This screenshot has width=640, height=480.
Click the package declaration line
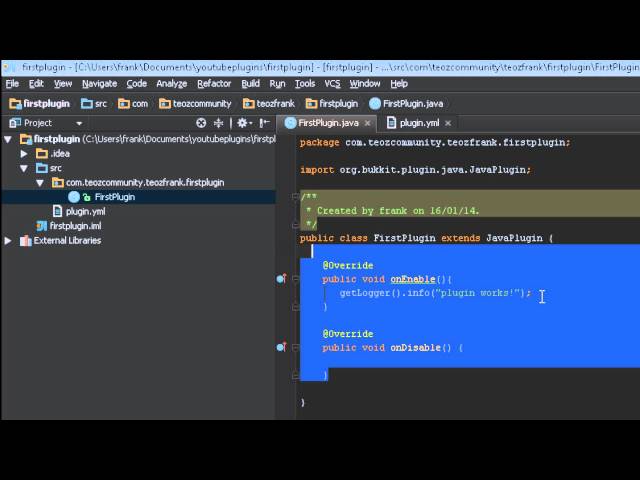(x=435, y=142)
